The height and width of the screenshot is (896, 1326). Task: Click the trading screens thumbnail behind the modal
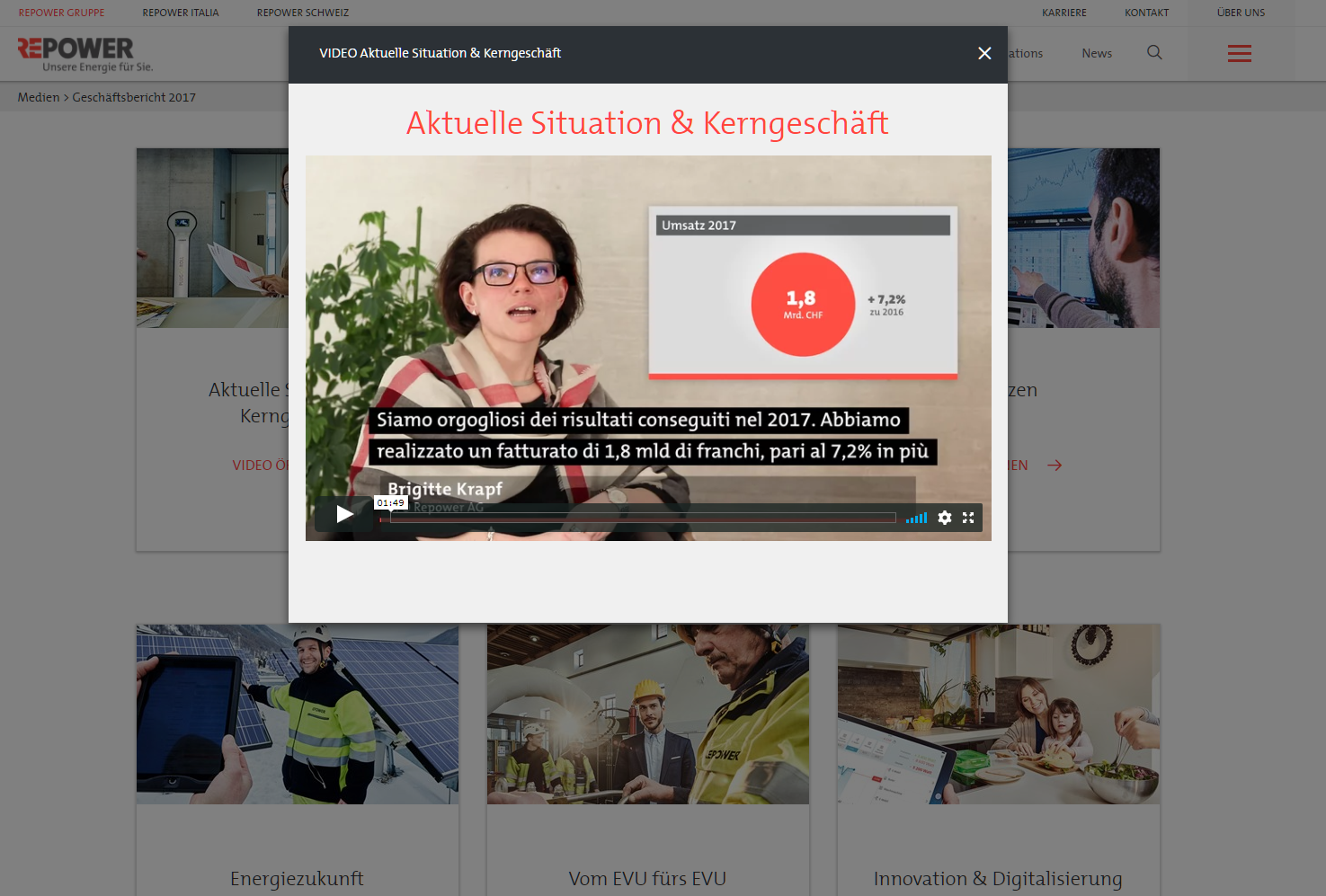[1083, 238]
